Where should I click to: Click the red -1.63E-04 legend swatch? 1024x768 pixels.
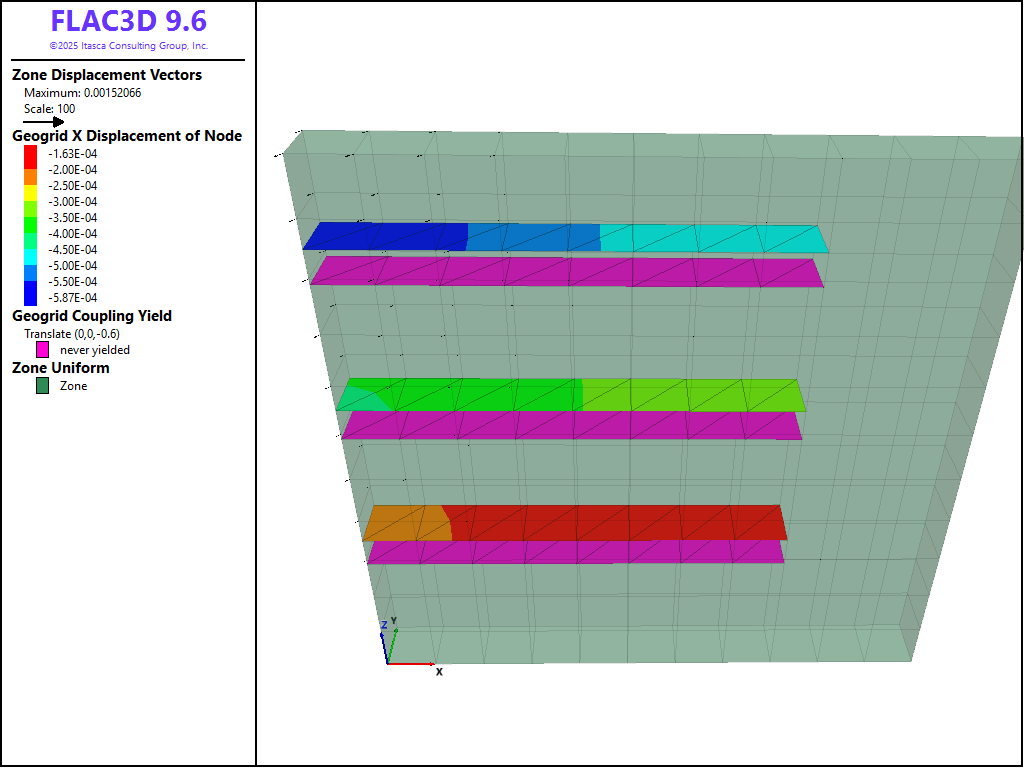31,154
